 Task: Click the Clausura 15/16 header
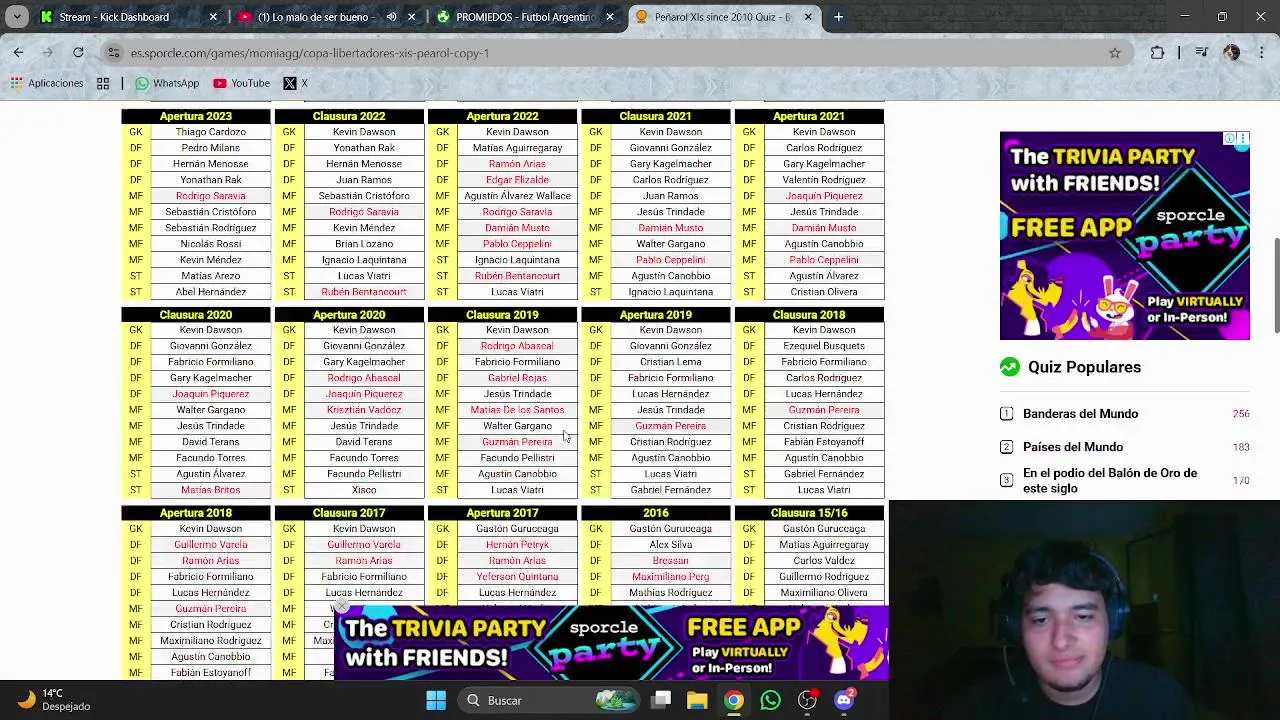809,513
